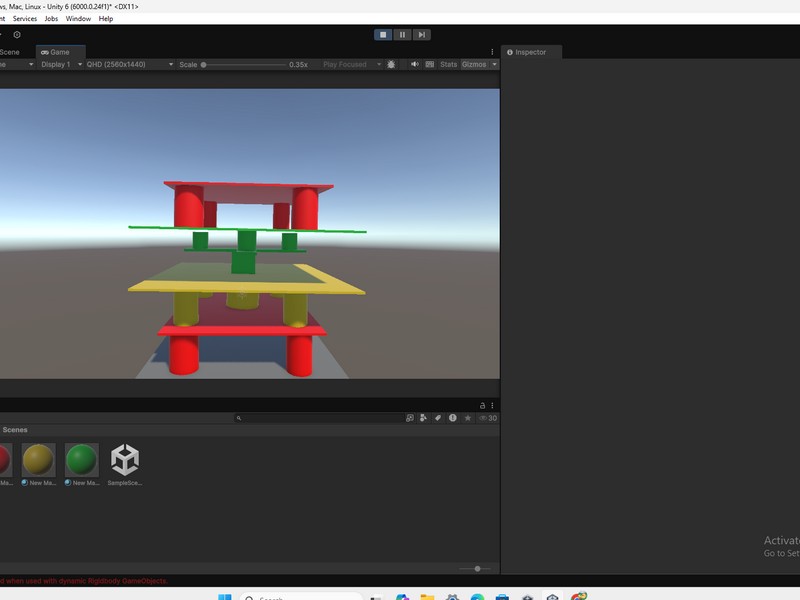Screen dimensions: 800x600
Task: Toggle the frame debugger bug icon
Action: click(391, 64)
